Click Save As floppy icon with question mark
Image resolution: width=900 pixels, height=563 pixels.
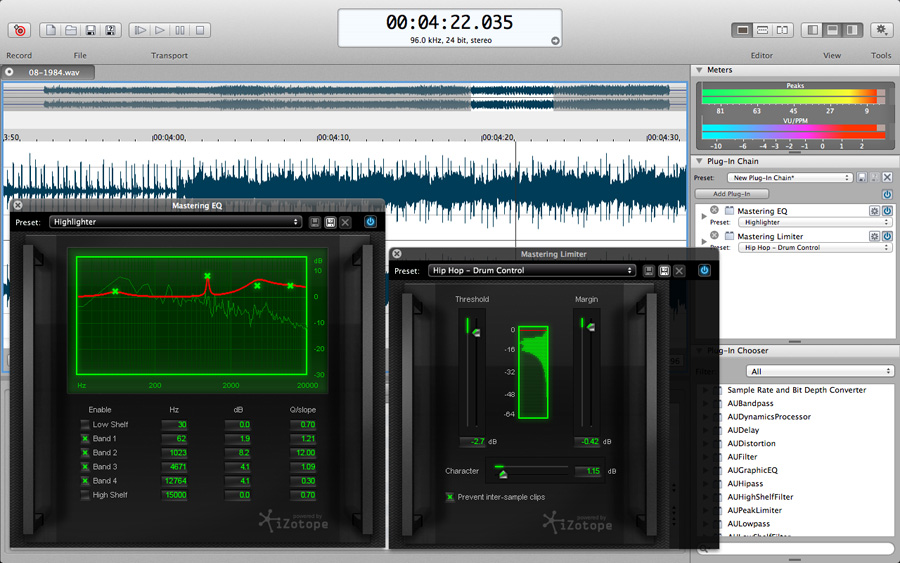click(111, 30)
